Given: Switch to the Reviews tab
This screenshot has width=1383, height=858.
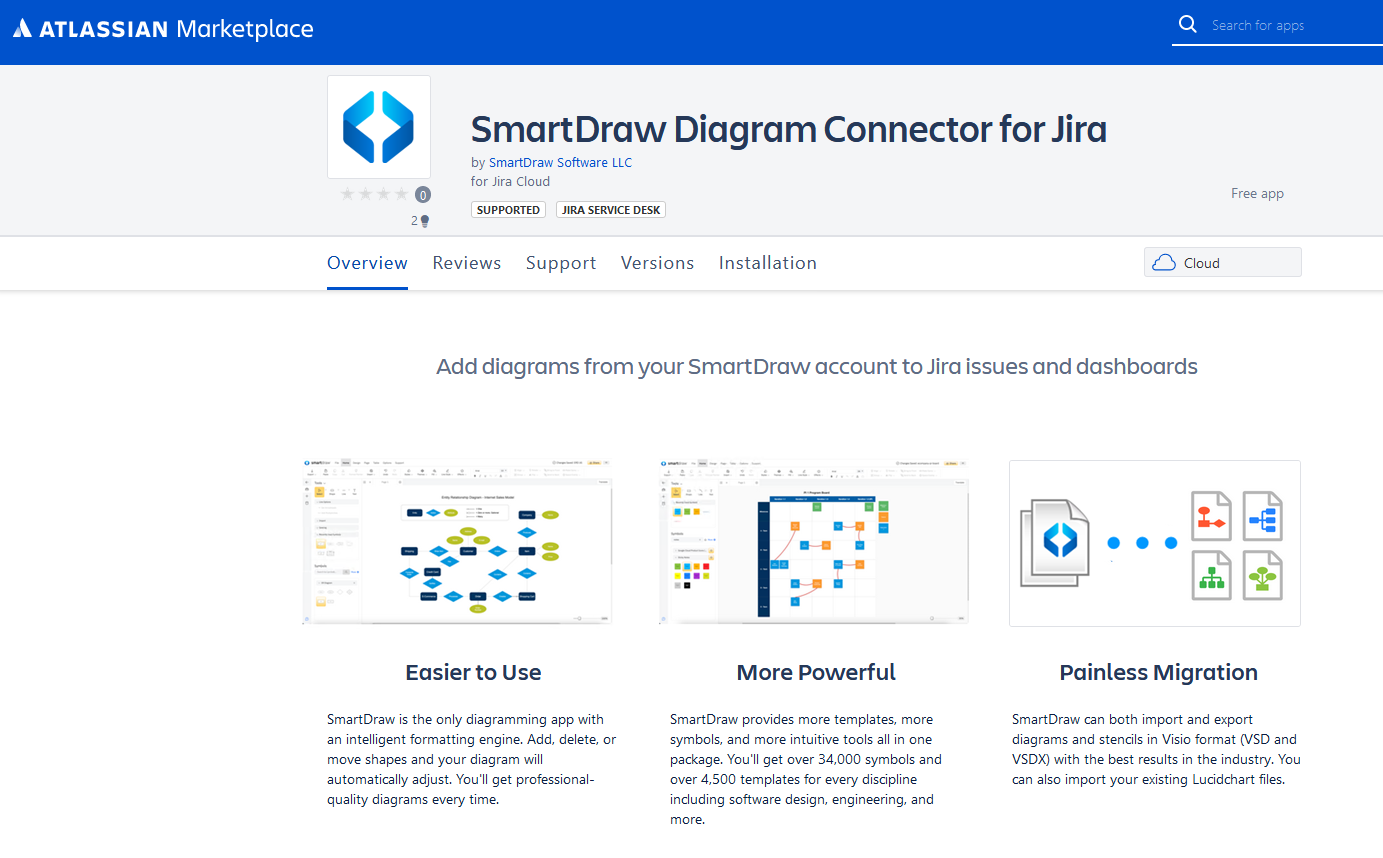Looking at the screenshot, I should pos(467,262).
